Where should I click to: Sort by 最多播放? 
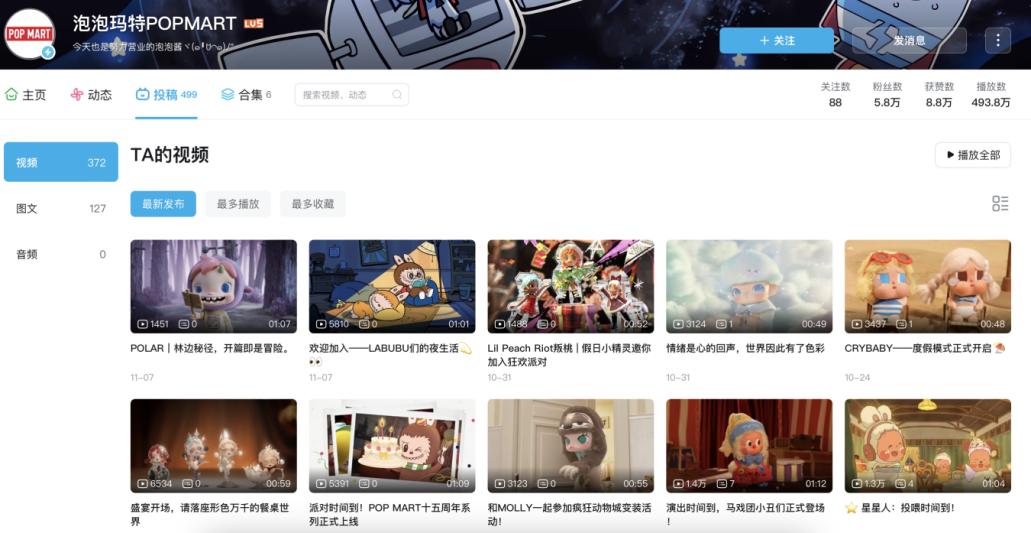click(238, 204)
